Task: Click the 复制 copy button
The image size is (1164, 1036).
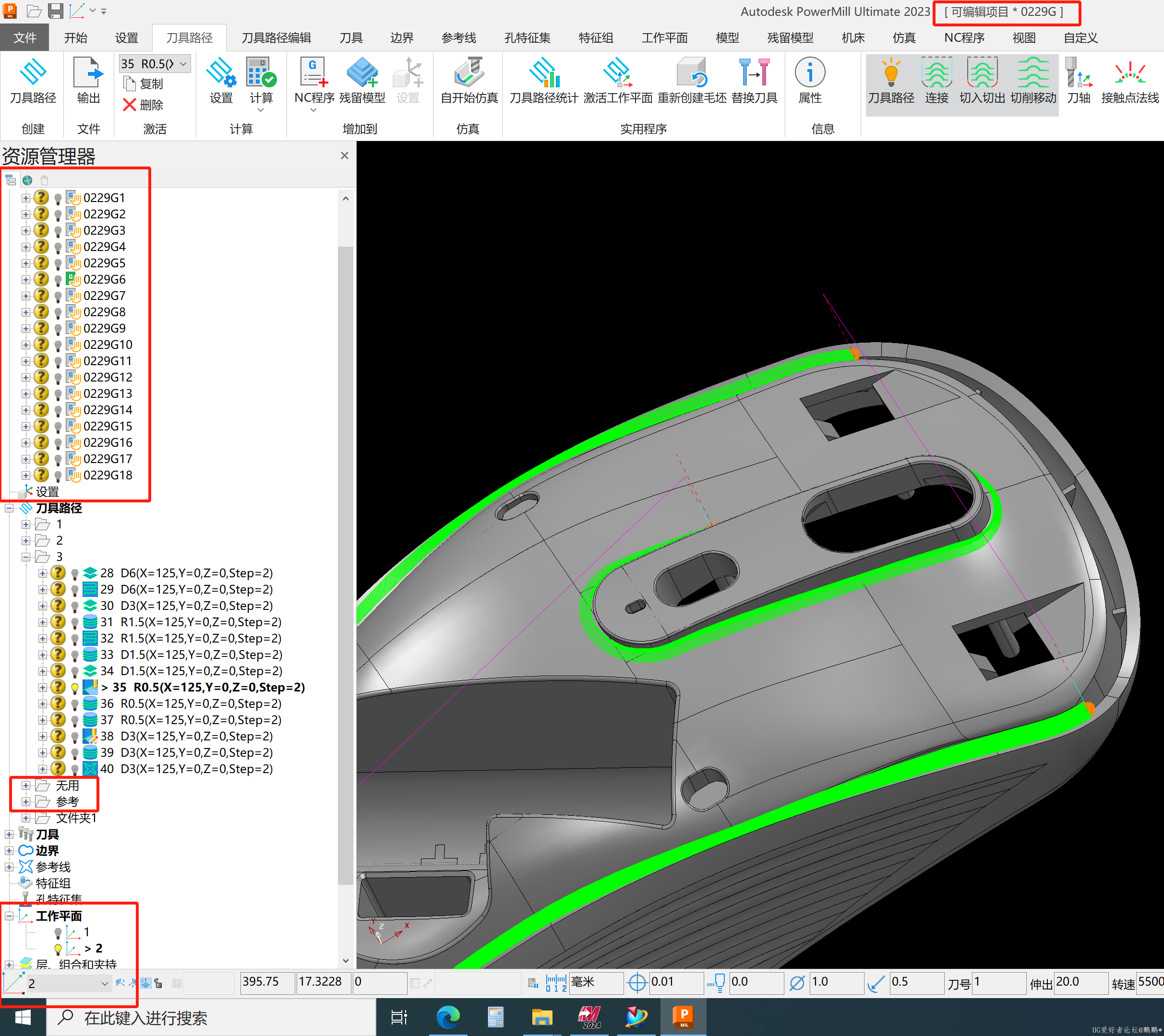Action: (x=144, y=83)
